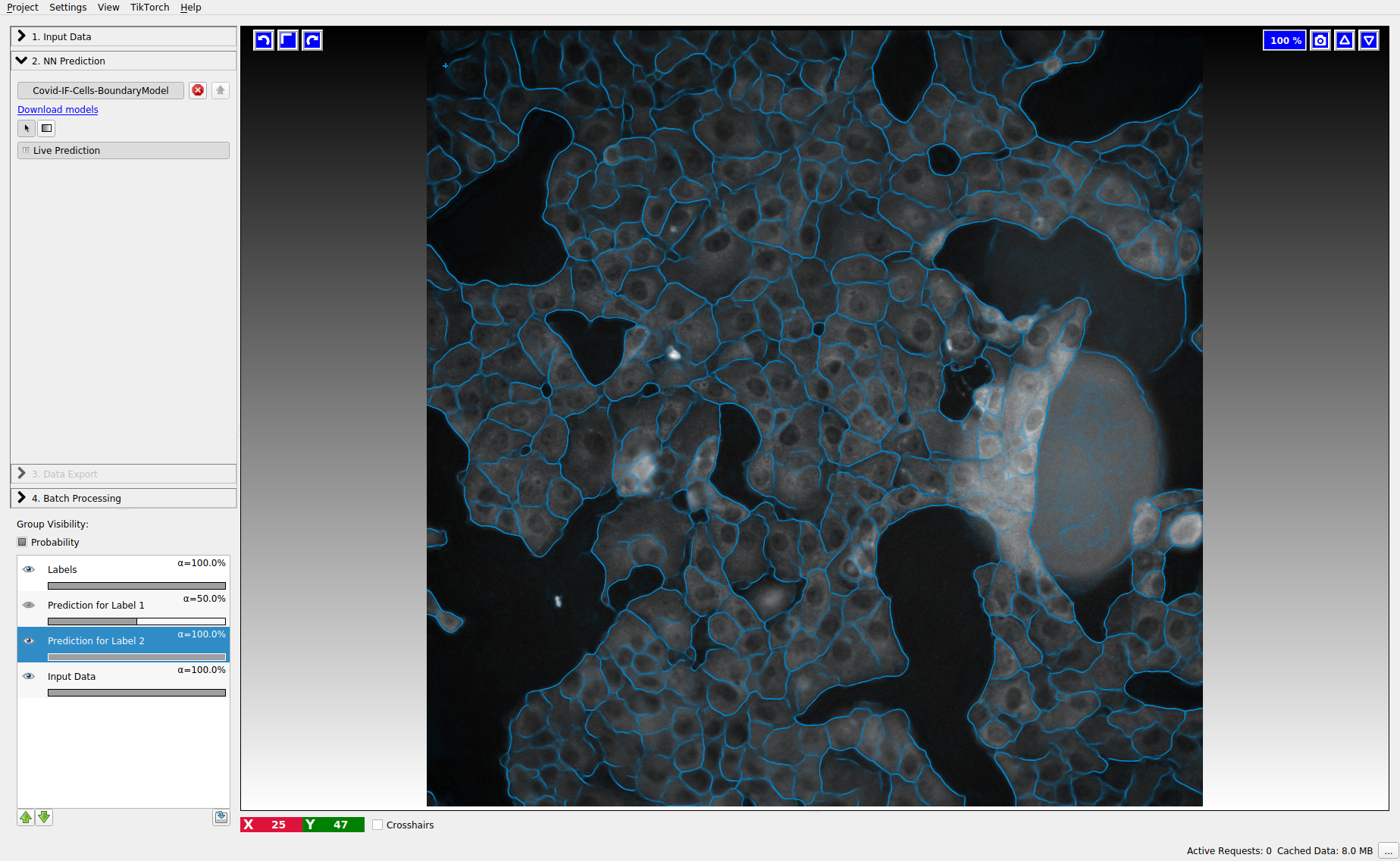
Task: Click the gradient rectangle tool icon
Action: point(46,128)
